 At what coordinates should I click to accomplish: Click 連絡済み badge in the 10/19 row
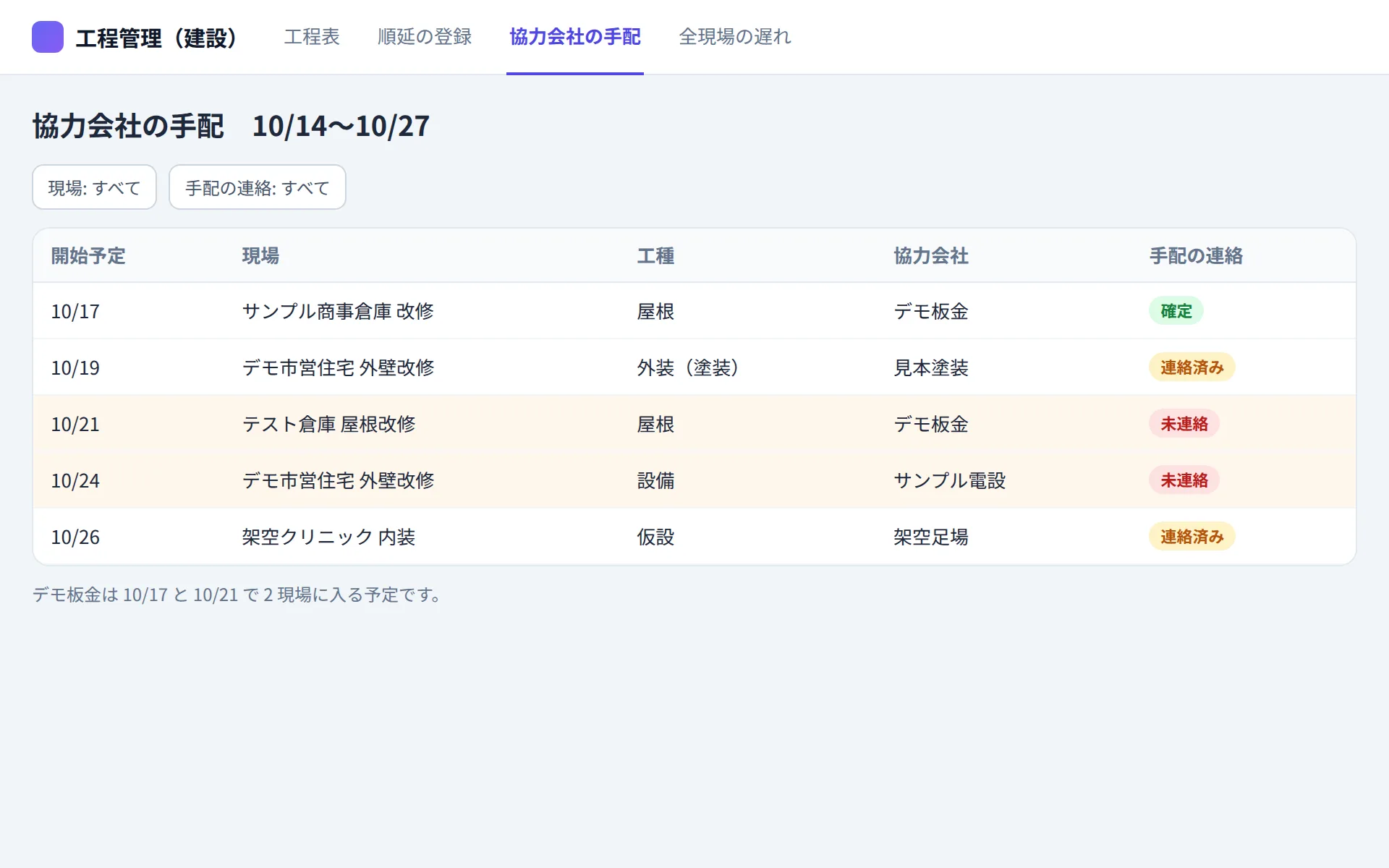tap(1192, 367)
